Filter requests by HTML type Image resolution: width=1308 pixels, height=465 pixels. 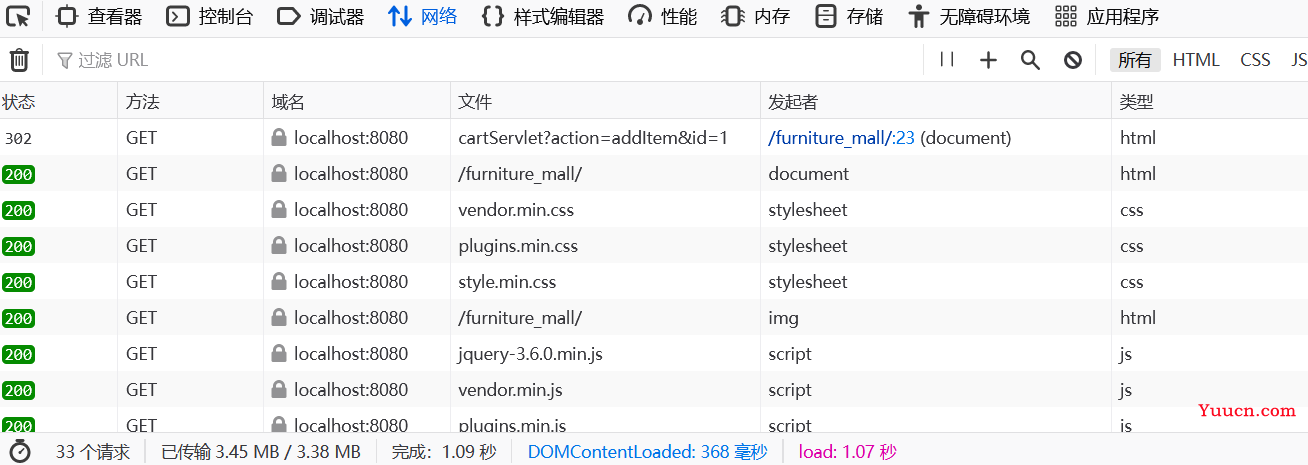(1196, 60)
